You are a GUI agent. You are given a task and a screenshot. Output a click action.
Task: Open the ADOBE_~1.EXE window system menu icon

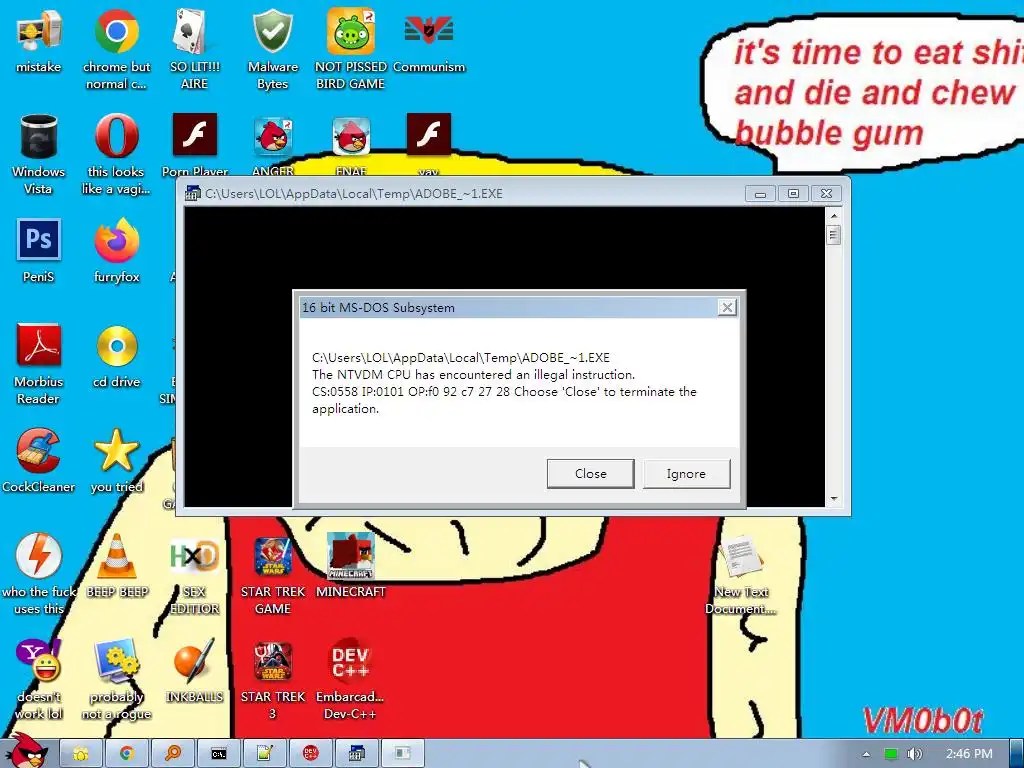tap(192, 193)
